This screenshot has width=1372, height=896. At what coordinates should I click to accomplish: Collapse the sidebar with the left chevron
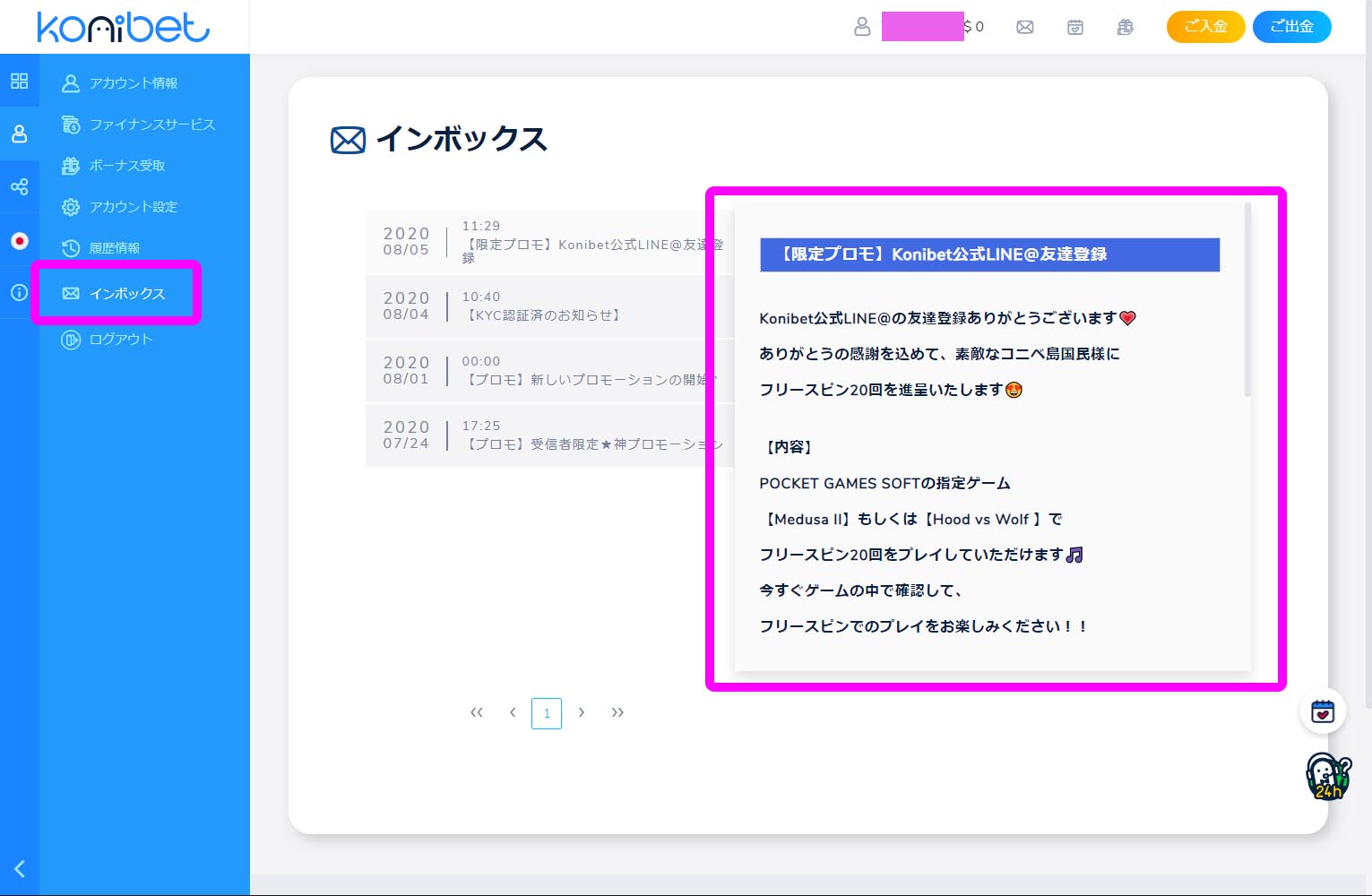click(x=19, y=868)
